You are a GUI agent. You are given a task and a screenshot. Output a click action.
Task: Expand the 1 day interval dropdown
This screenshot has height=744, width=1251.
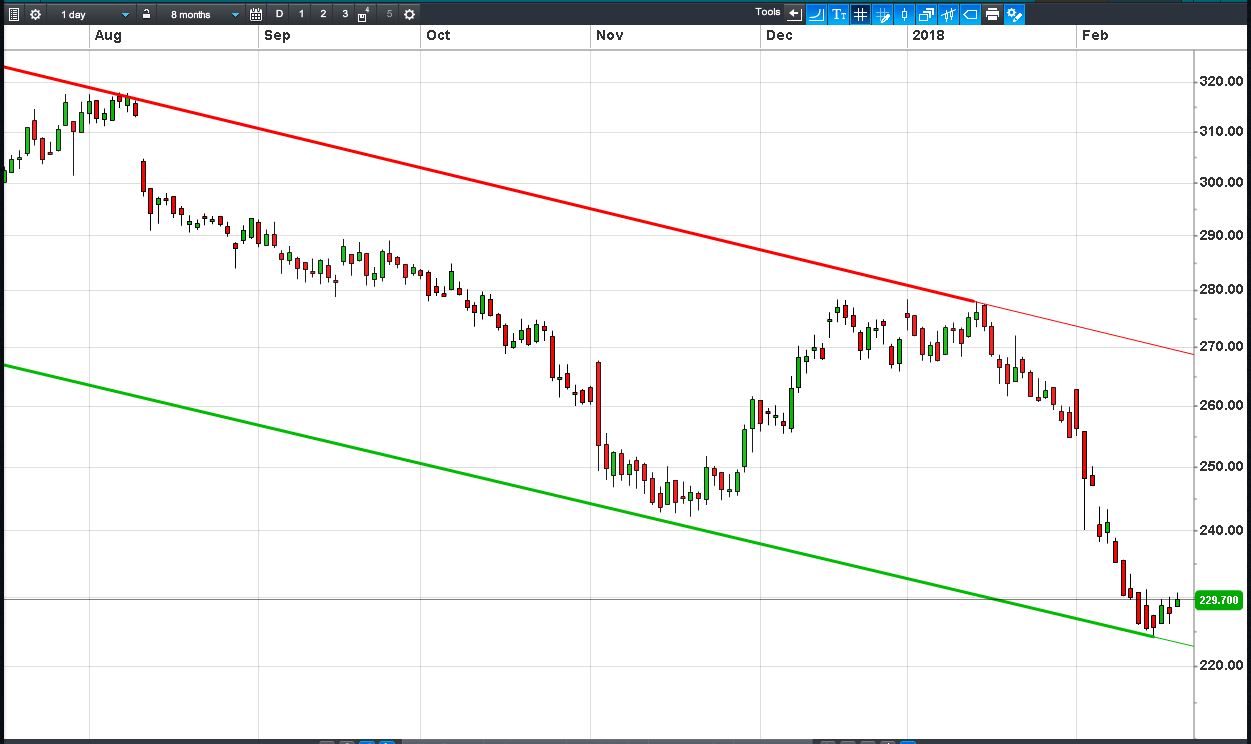(x=94, y=14)
